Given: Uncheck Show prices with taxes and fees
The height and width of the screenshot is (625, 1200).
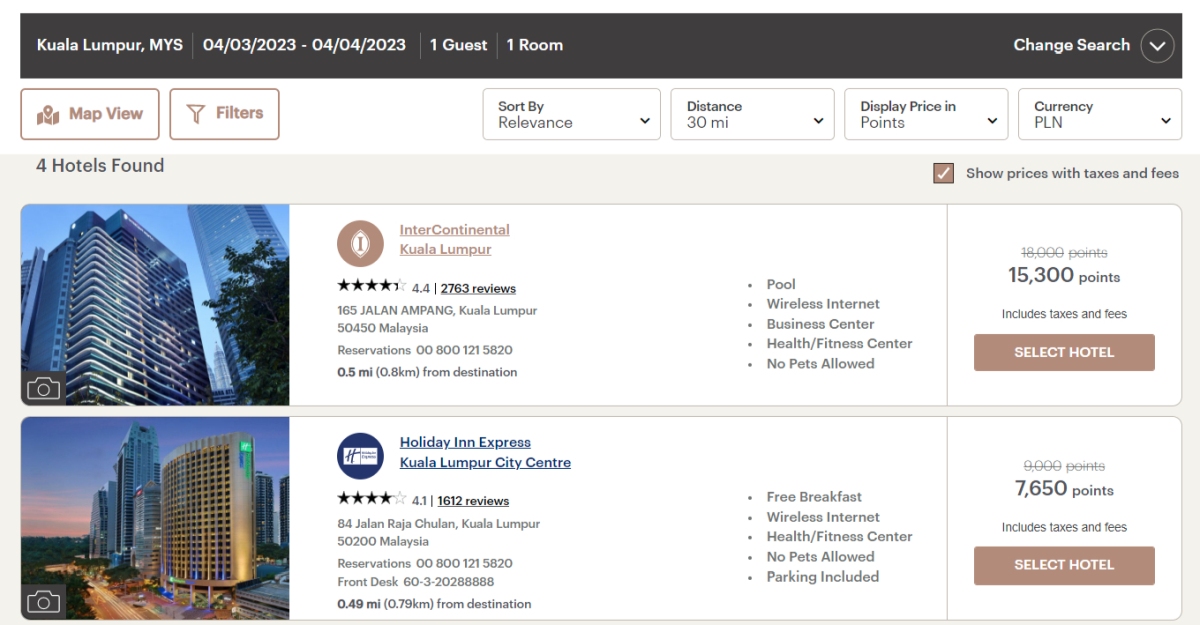Looking at the screenshot, I should click(943, 173).
